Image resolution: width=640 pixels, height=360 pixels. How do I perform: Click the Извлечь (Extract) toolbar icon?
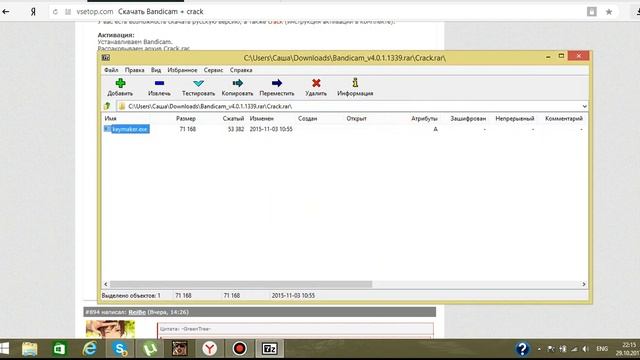pyautogui.click(x=159, y=83)
